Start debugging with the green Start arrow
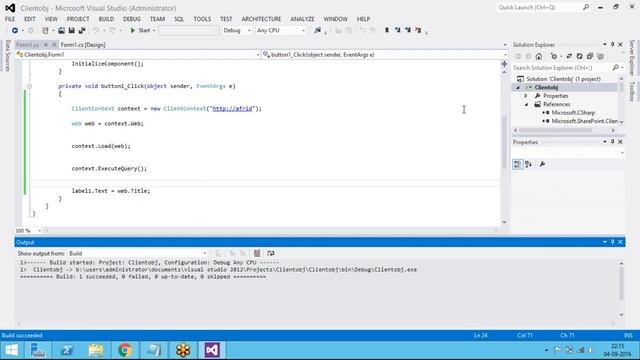This screenshot has height=360, width=640. (133, 31)
